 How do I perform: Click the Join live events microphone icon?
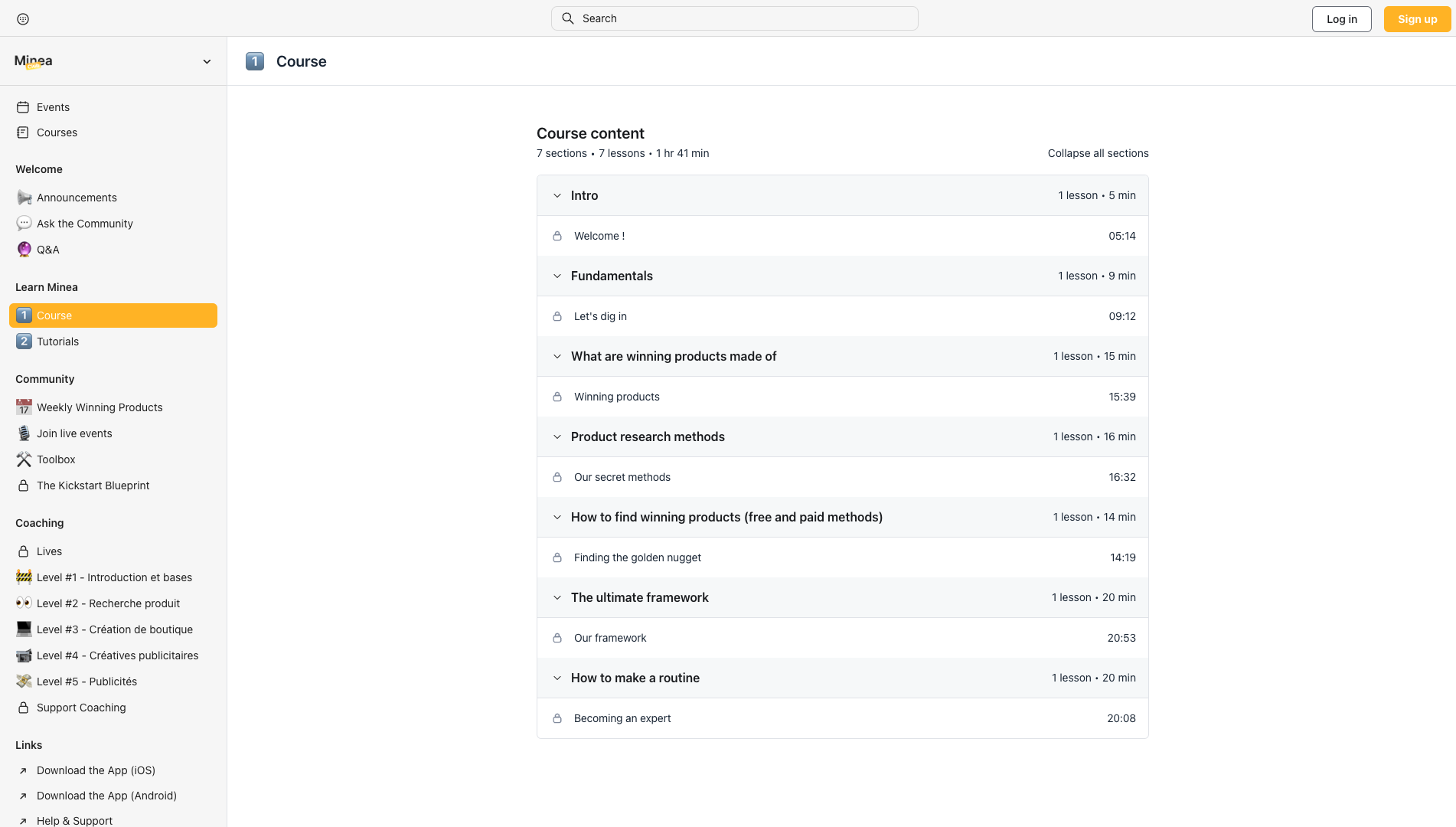[x=24, y=433]
